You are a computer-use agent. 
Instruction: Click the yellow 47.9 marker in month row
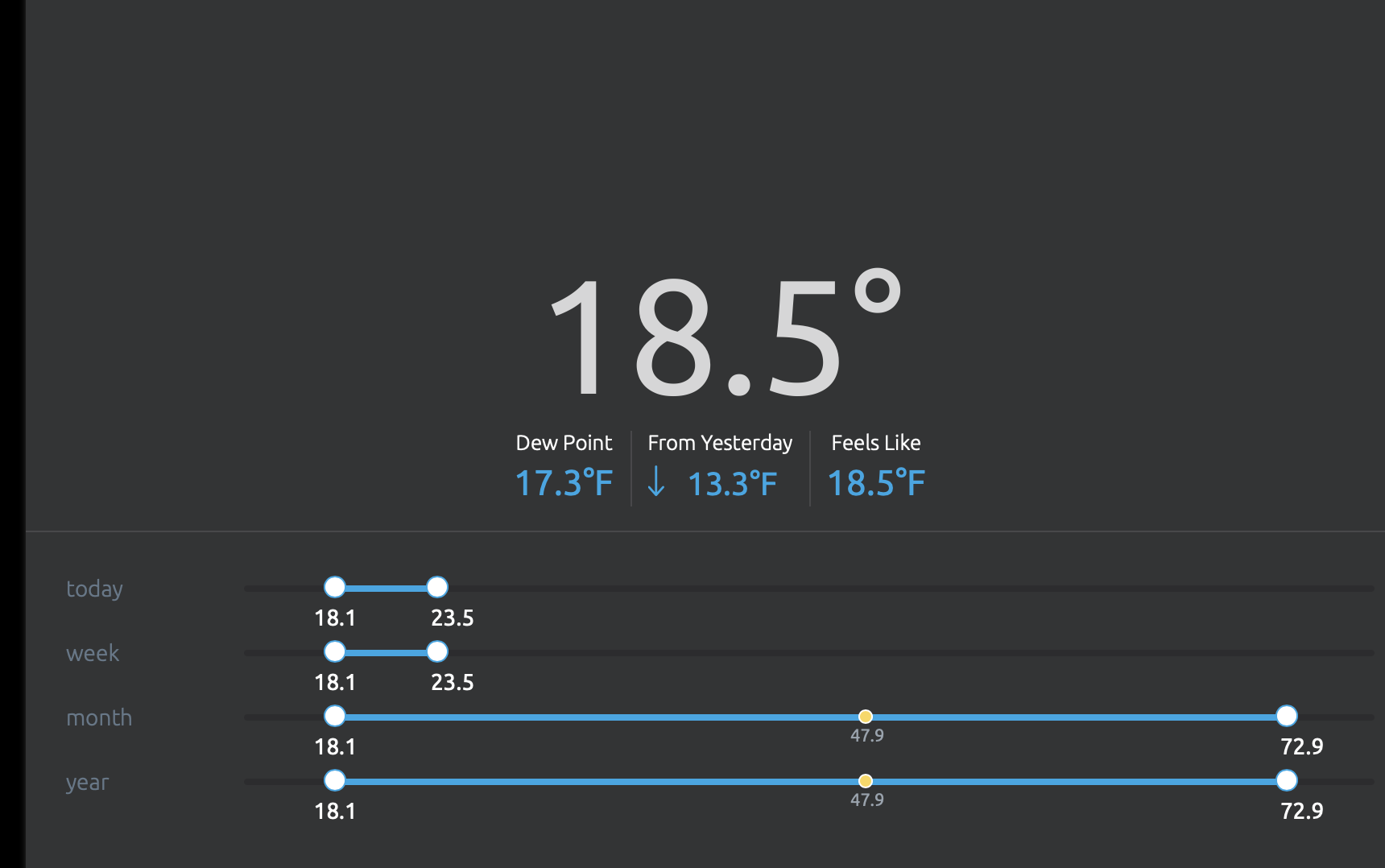pyautogui.click(x=865, y=717)
